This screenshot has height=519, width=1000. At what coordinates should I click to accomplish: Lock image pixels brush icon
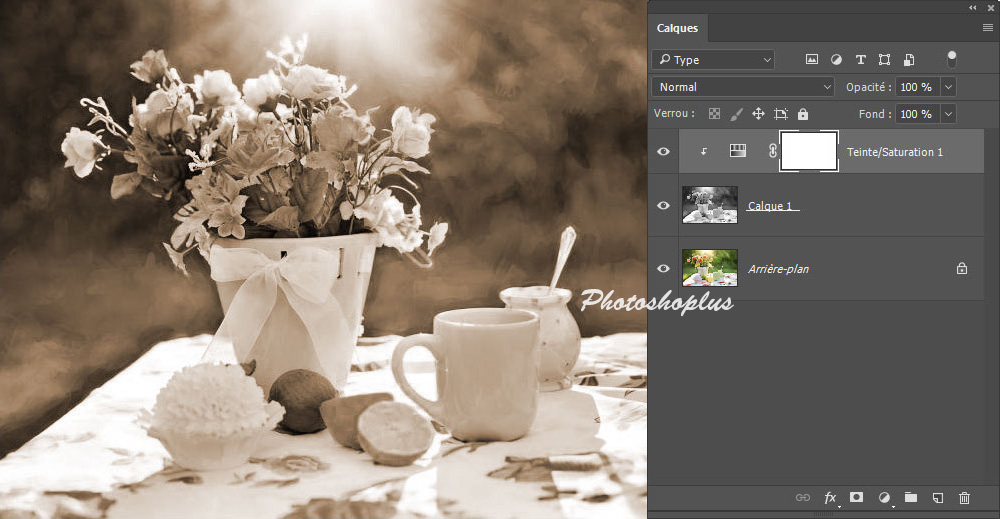coord(736,114)
